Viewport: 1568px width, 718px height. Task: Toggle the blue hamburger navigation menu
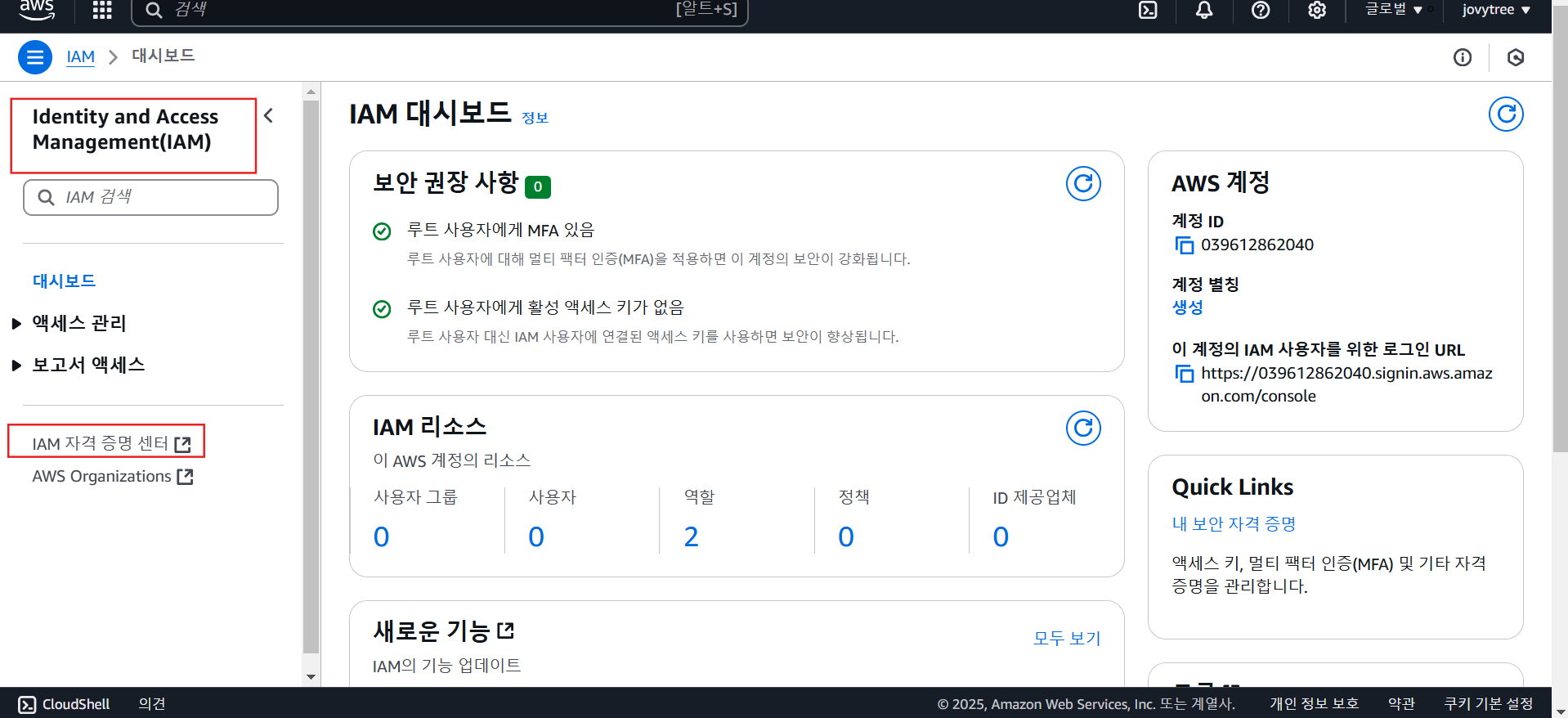point(35,57)
